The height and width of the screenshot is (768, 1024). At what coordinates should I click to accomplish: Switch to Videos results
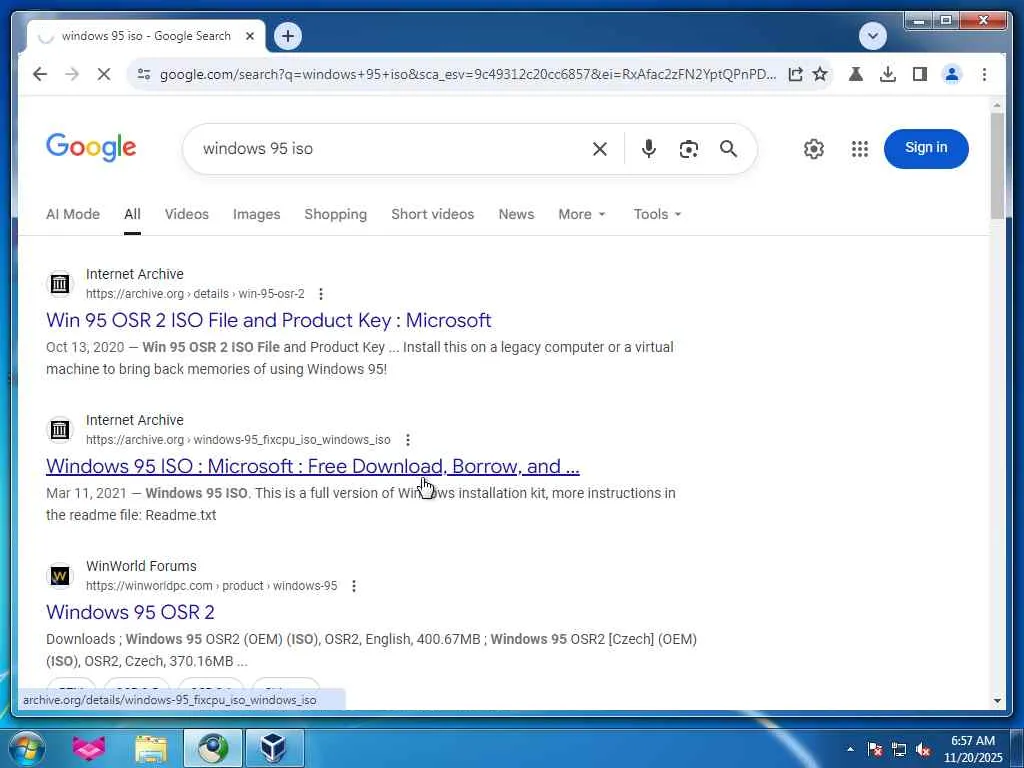click(187, 214)
